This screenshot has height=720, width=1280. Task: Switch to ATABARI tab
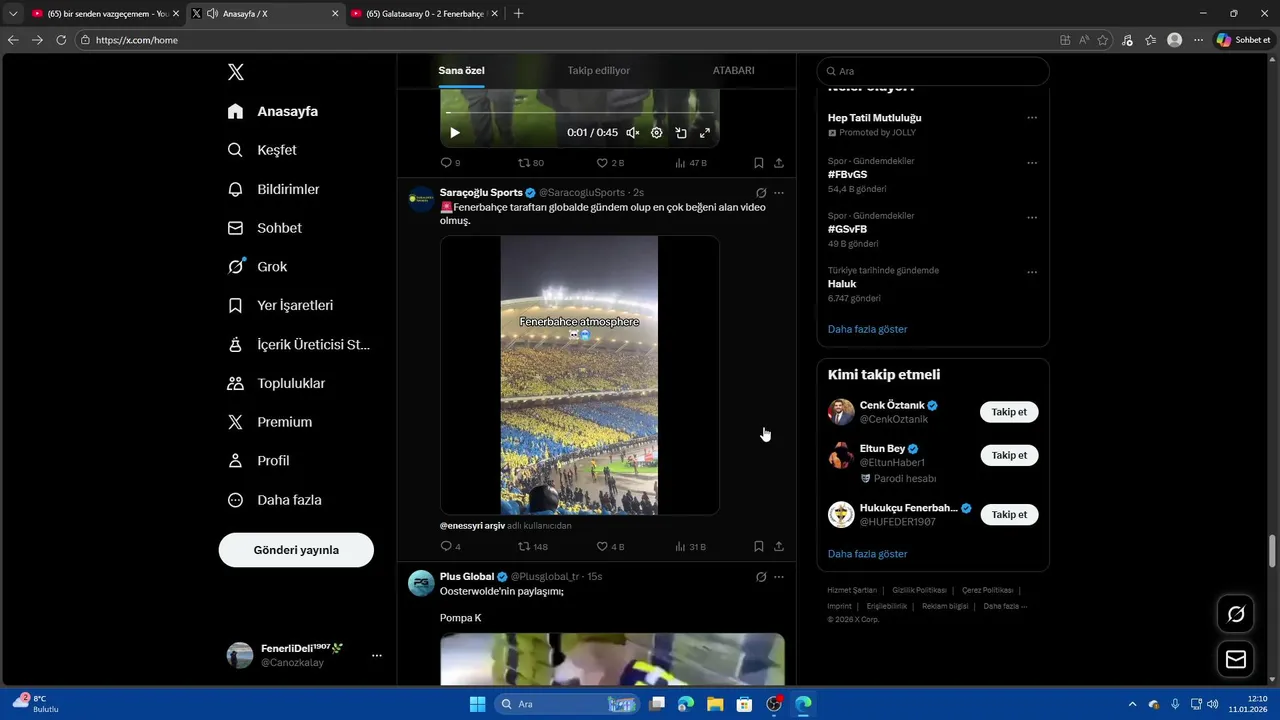tap(733, 71)
